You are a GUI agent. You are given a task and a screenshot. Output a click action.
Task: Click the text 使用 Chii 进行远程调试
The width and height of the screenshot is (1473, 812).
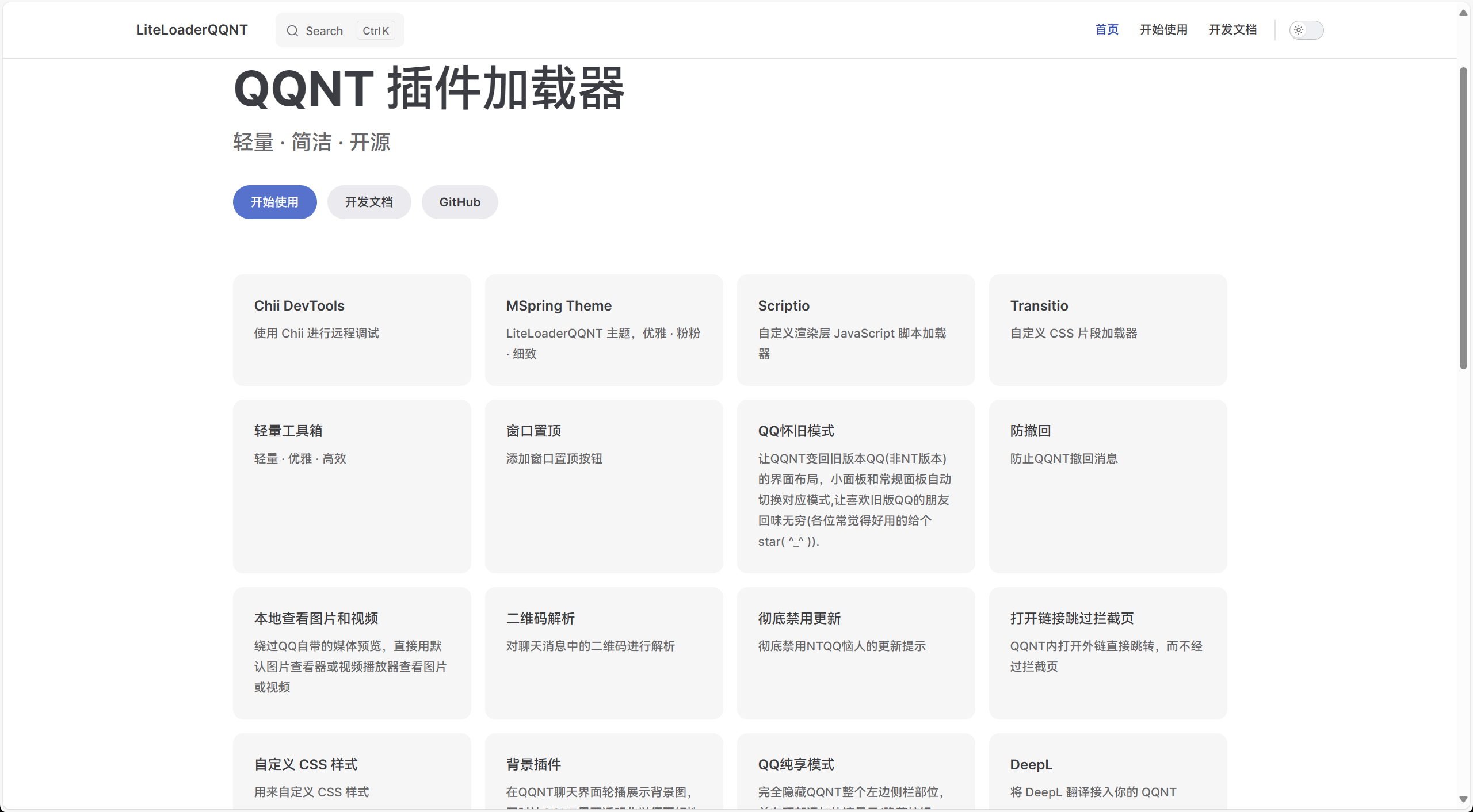click(x=316, y=333)
